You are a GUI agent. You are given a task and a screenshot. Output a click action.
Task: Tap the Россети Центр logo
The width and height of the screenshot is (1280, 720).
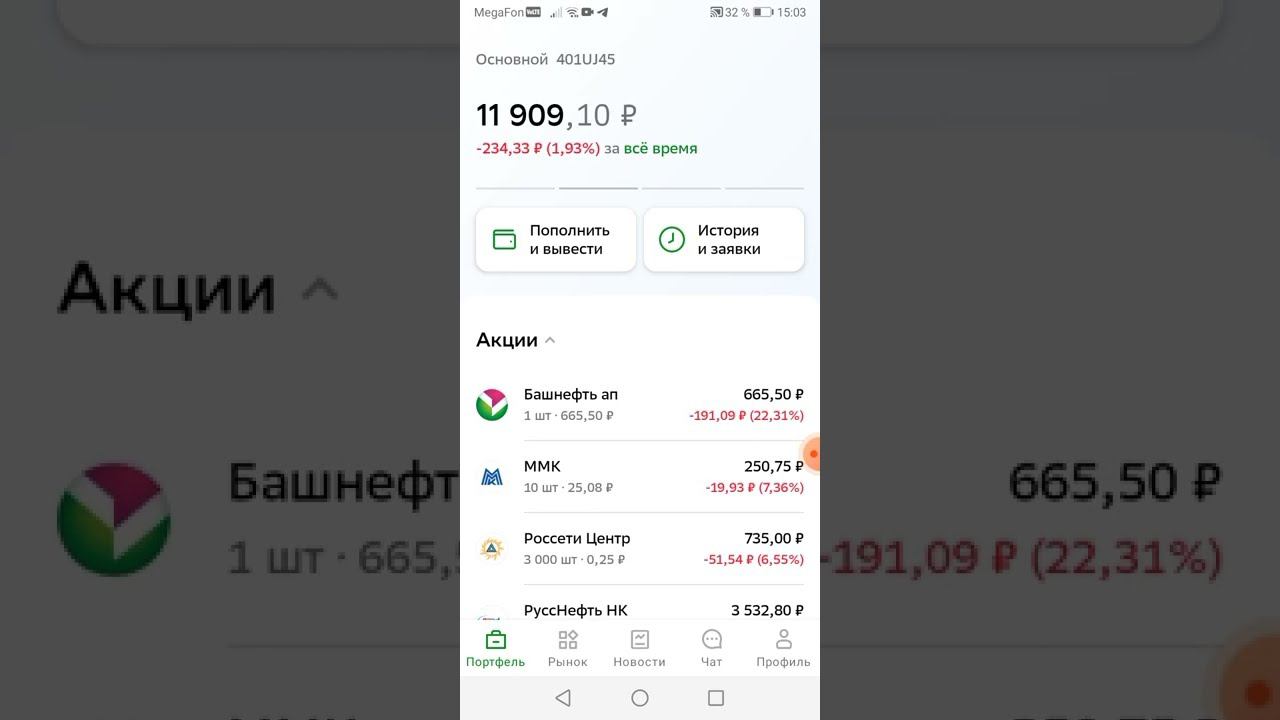coord(492,548)
